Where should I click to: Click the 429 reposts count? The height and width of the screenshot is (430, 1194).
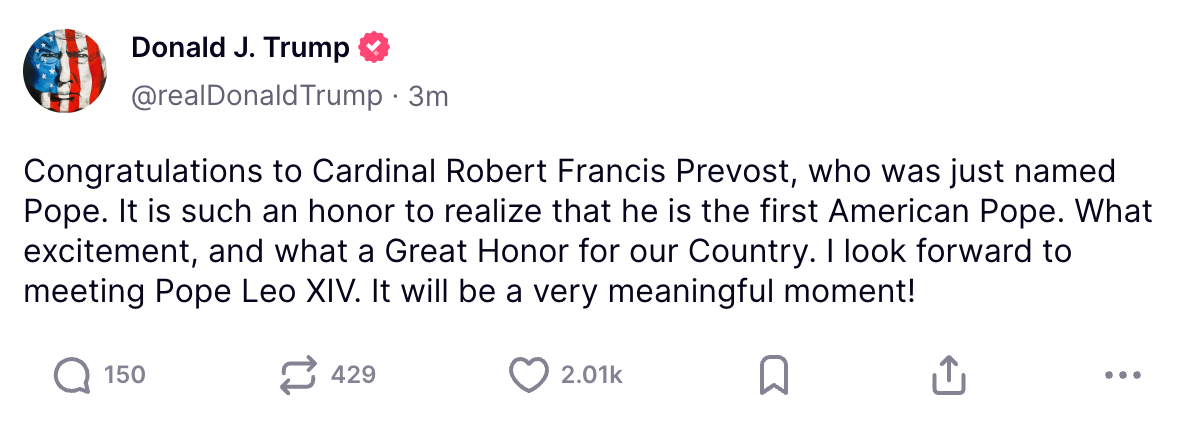[352, 376]
